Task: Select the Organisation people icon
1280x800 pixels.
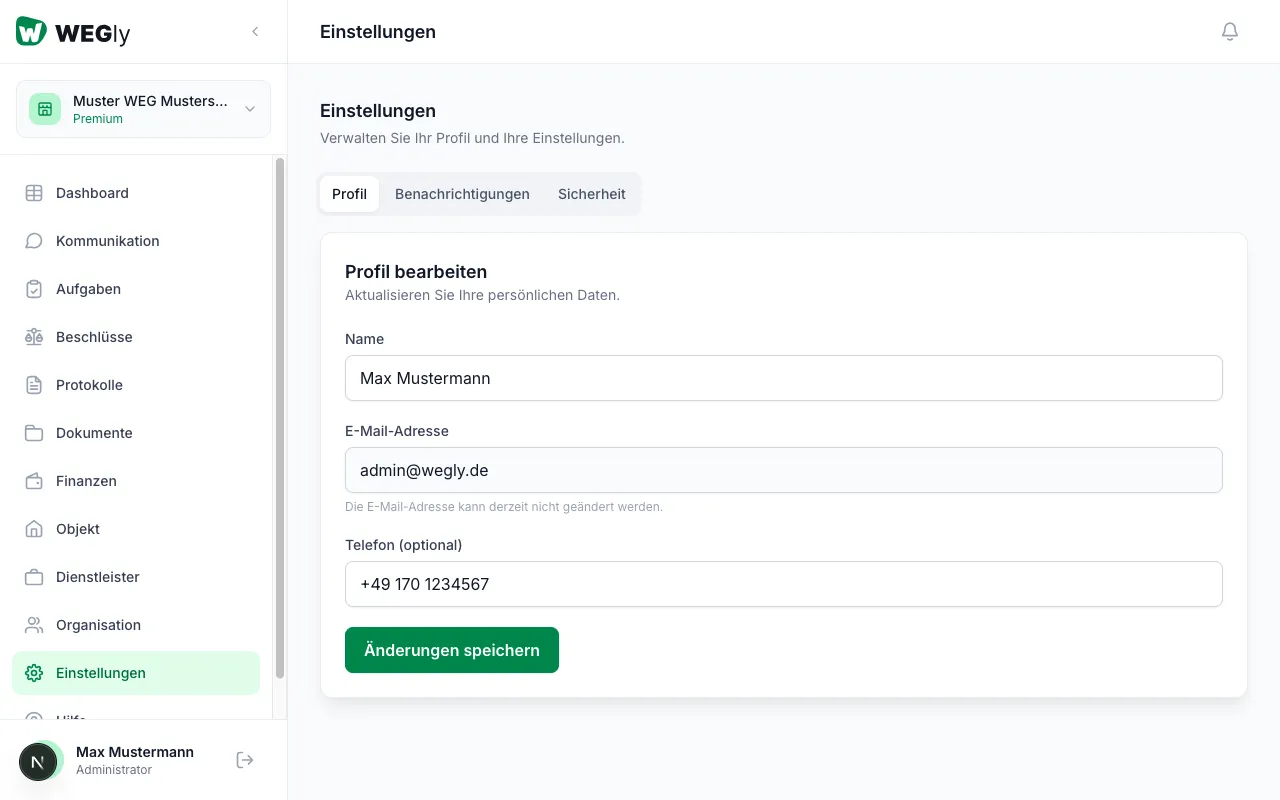Action: point(33,625)
